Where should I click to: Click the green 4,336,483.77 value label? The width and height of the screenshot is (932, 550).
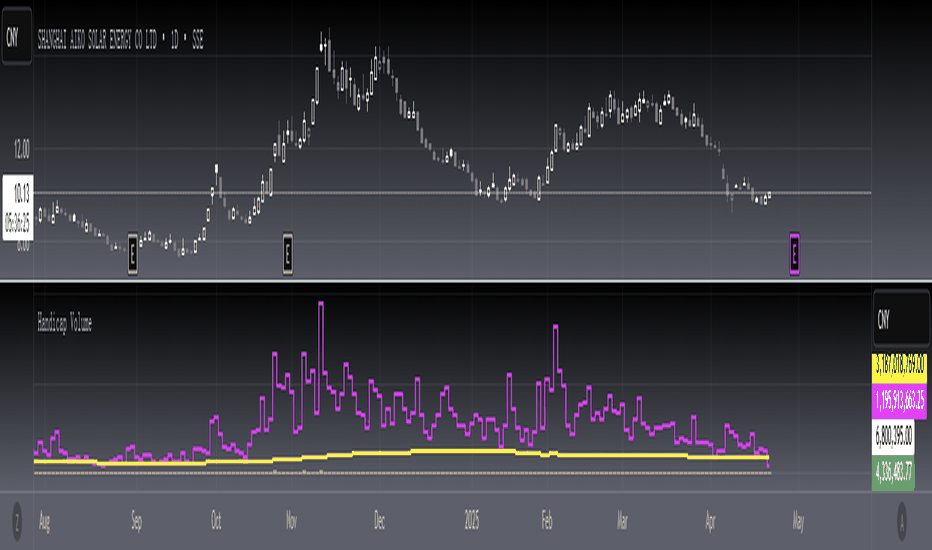893,473
